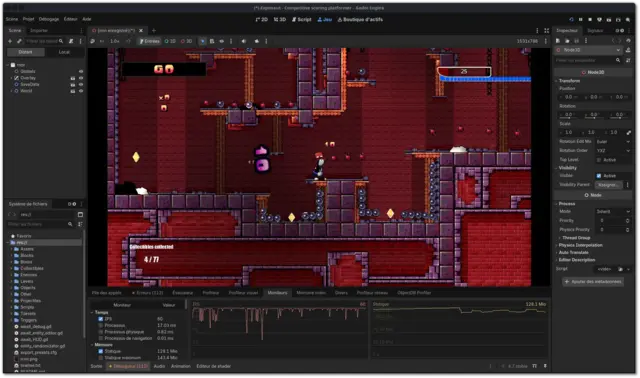Toggle distraction-free fullscreen mode icon
Screen dimensions: 640x378
547,30
